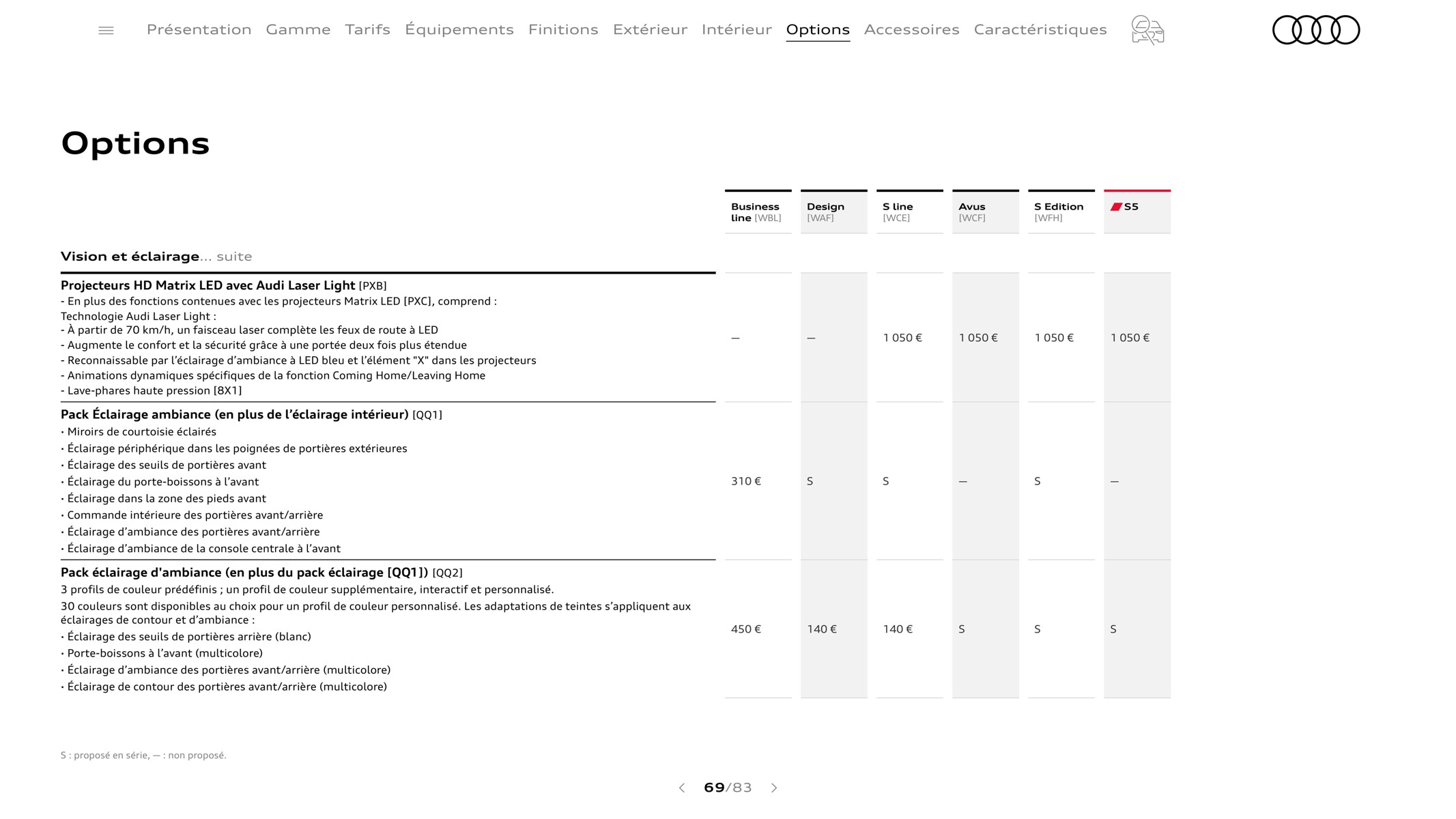The height and width of the screenshot is (819, 1456).
Task: Click the page counter 69/83
Action: (x=728, y=788)
